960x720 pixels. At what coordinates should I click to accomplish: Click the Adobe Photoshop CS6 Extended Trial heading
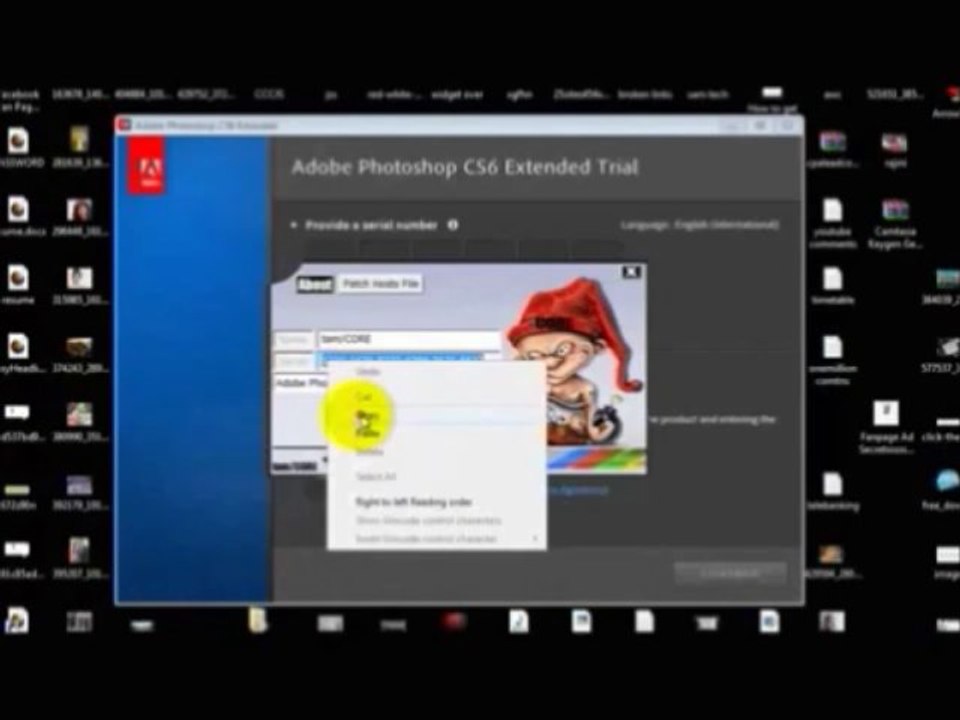(465, 167)
